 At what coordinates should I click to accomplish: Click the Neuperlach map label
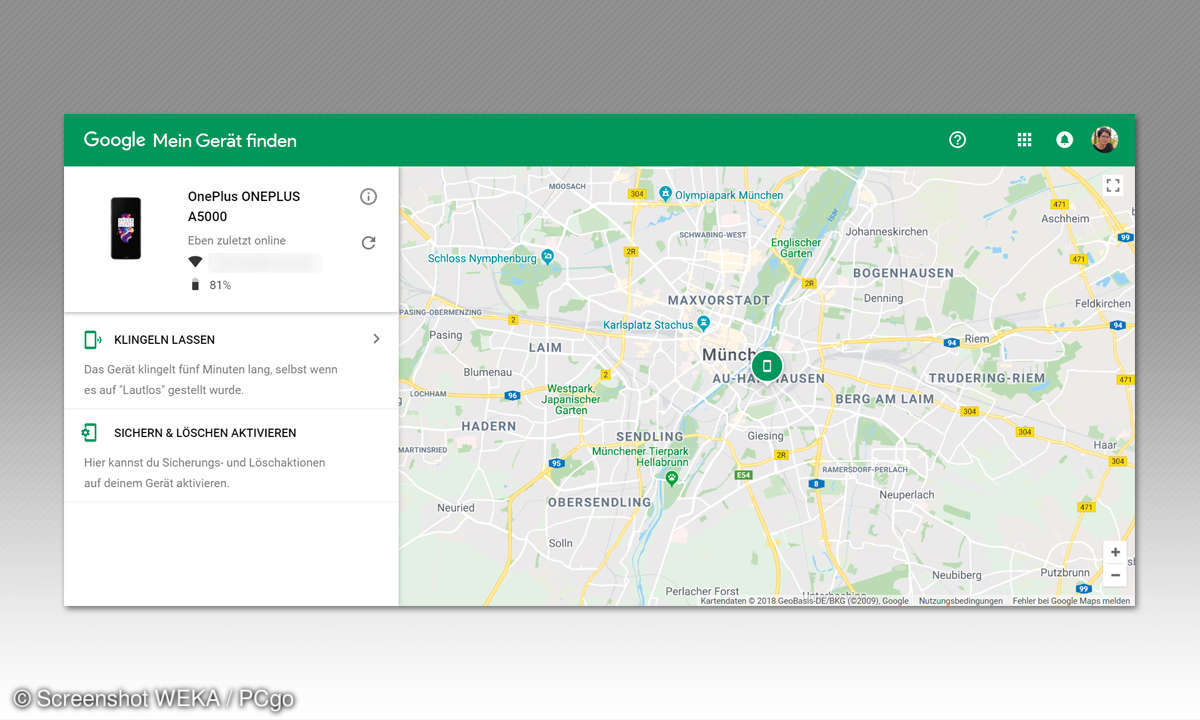(906, 495)
